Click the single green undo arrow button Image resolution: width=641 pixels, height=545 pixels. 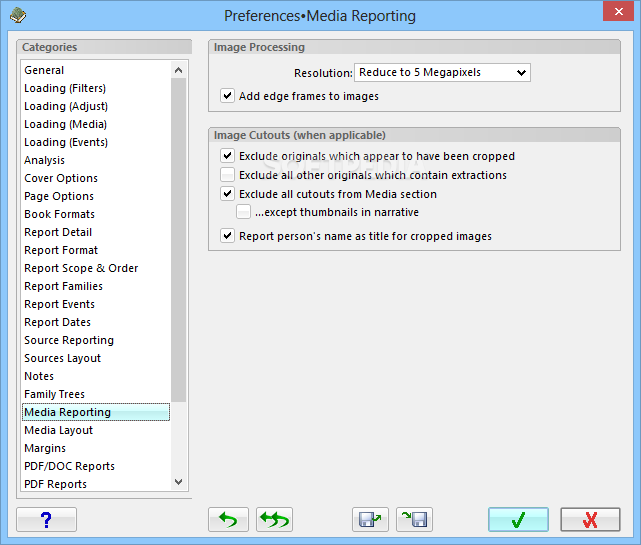[228, 519]
